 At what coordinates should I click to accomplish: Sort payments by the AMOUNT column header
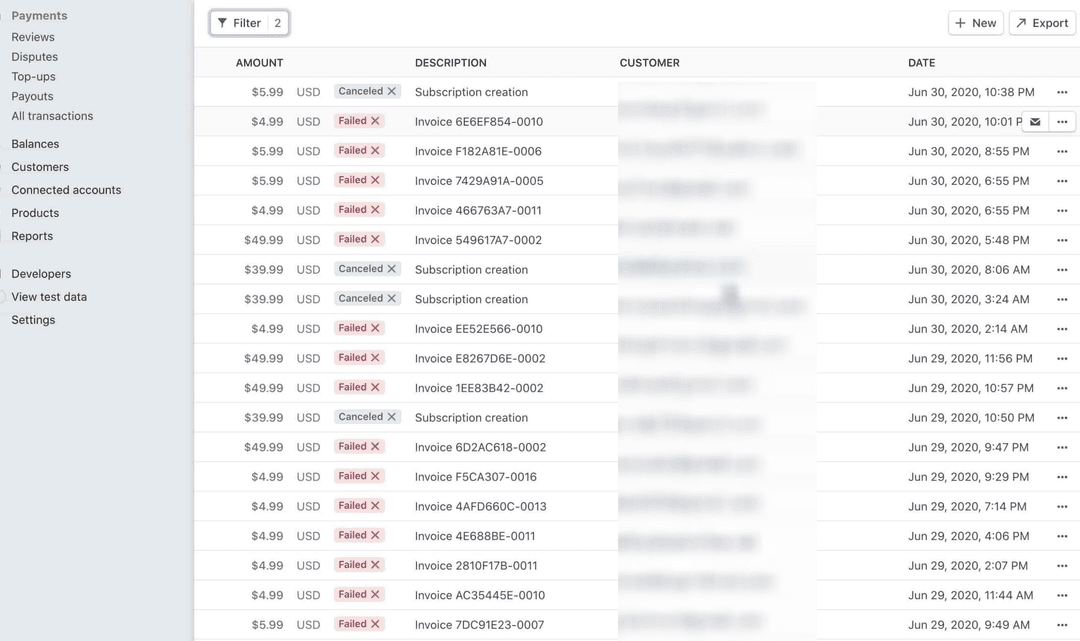(x=259, y=62)
